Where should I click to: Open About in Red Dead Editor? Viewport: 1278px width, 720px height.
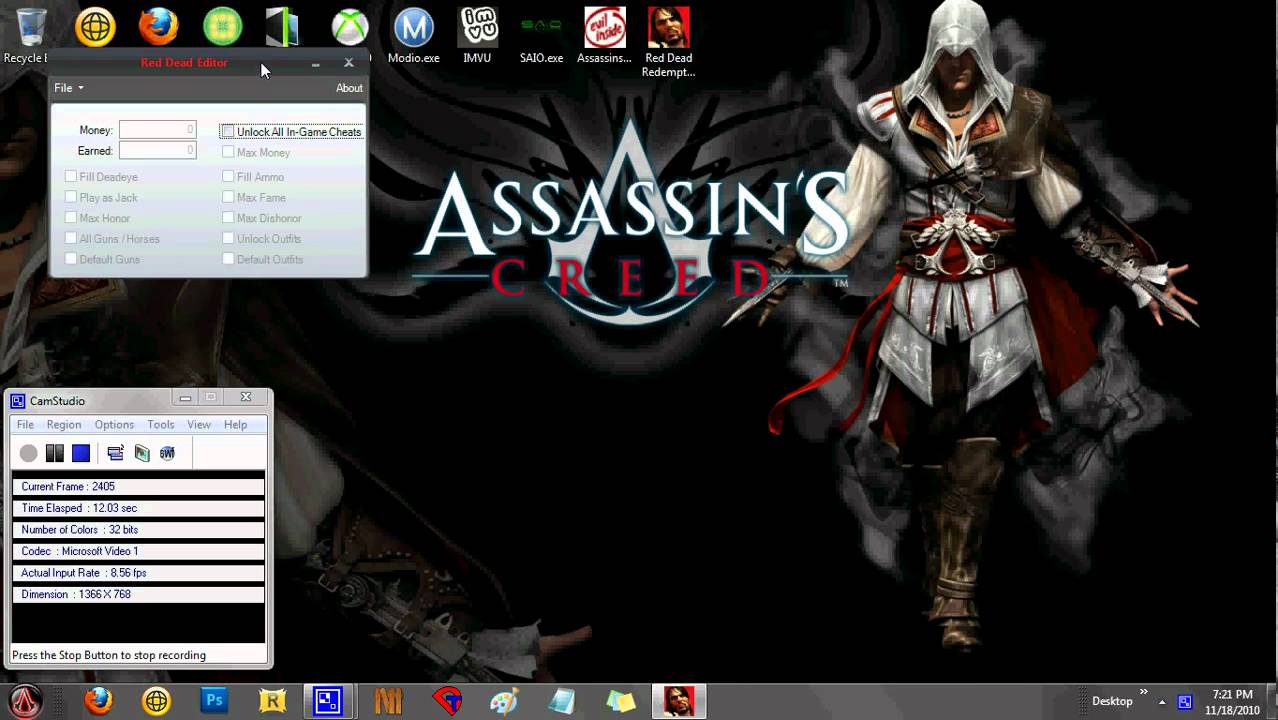point(349,88)
